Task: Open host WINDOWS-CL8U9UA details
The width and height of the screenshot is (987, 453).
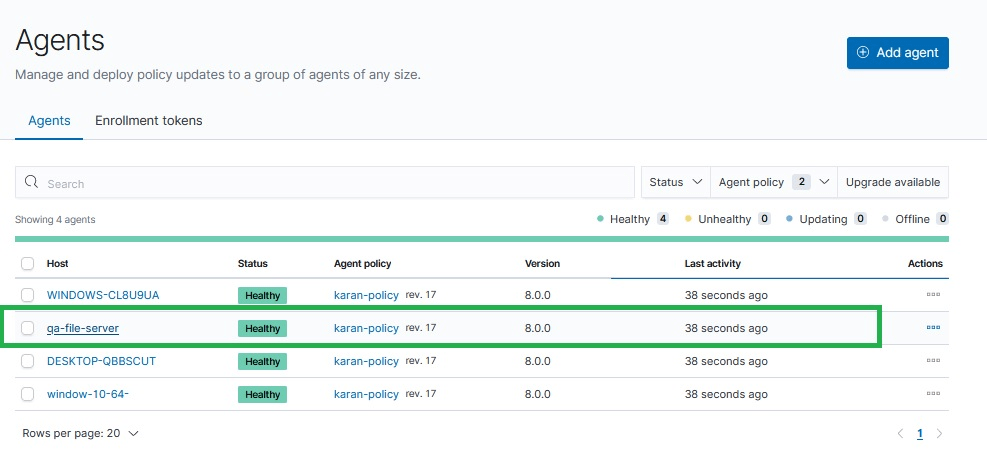Action: click(103, 295)
